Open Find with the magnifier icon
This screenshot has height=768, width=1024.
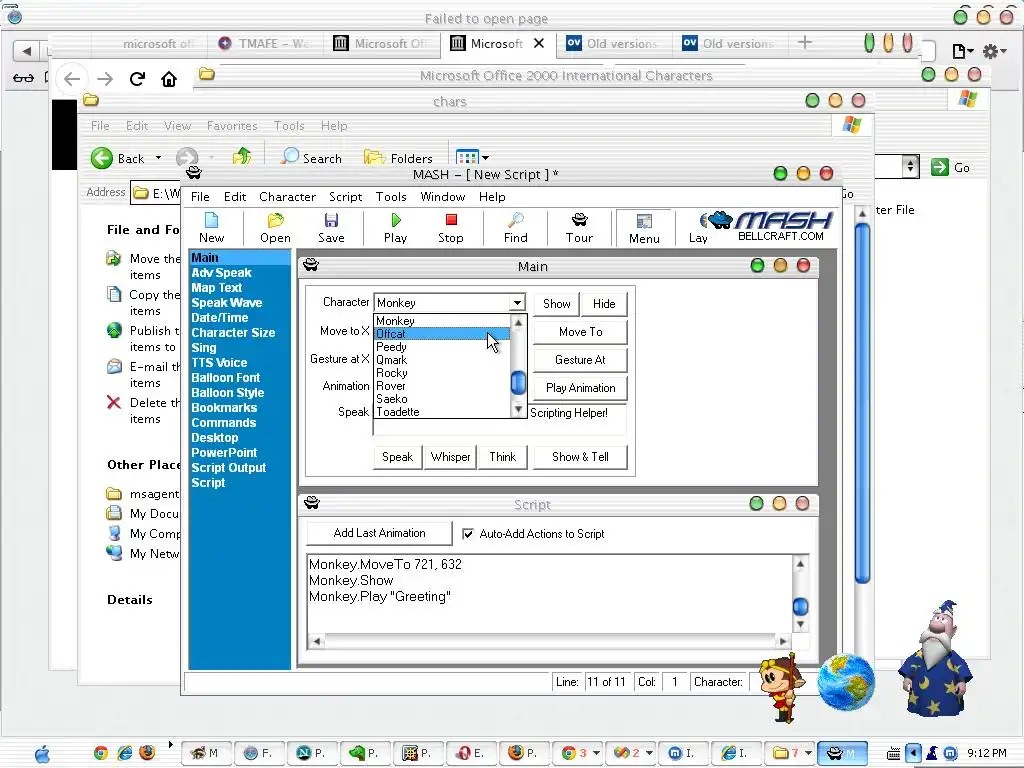[x=515, y=227]
